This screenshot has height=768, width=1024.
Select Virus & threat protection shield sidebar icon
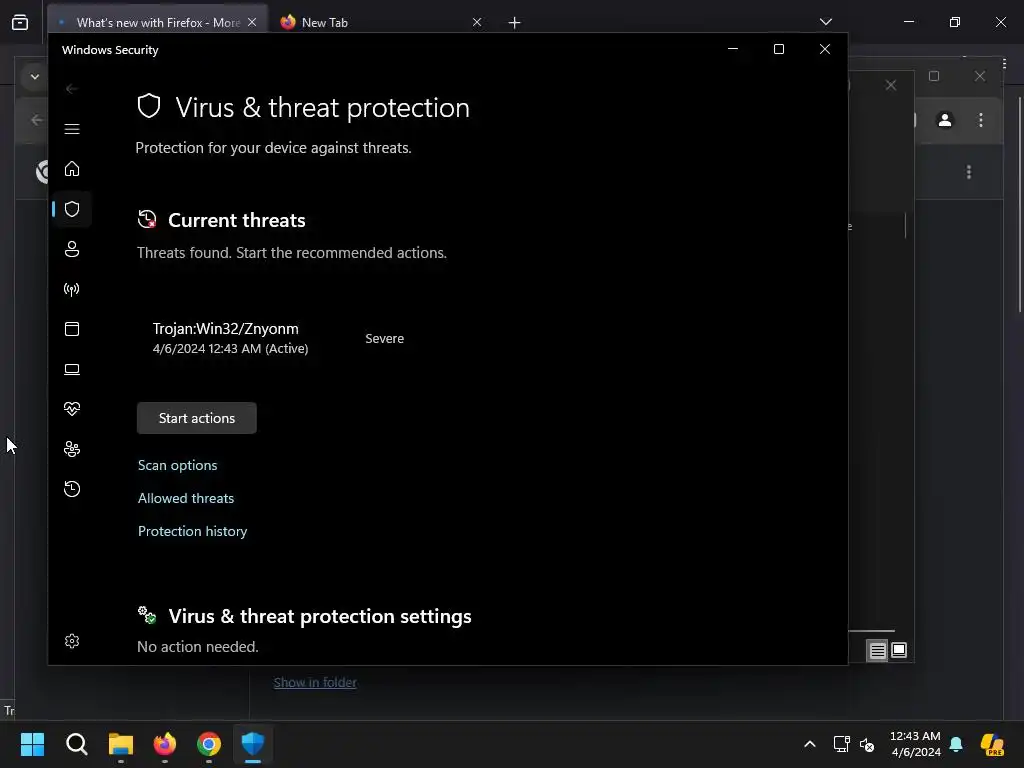click(x=72, y=209)
